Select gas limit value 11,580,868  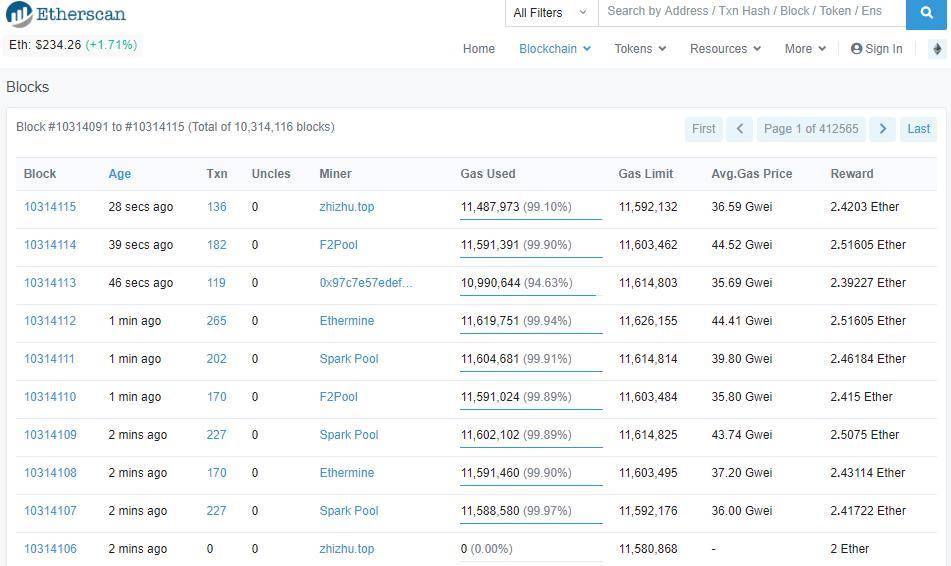tap(648, 549)
